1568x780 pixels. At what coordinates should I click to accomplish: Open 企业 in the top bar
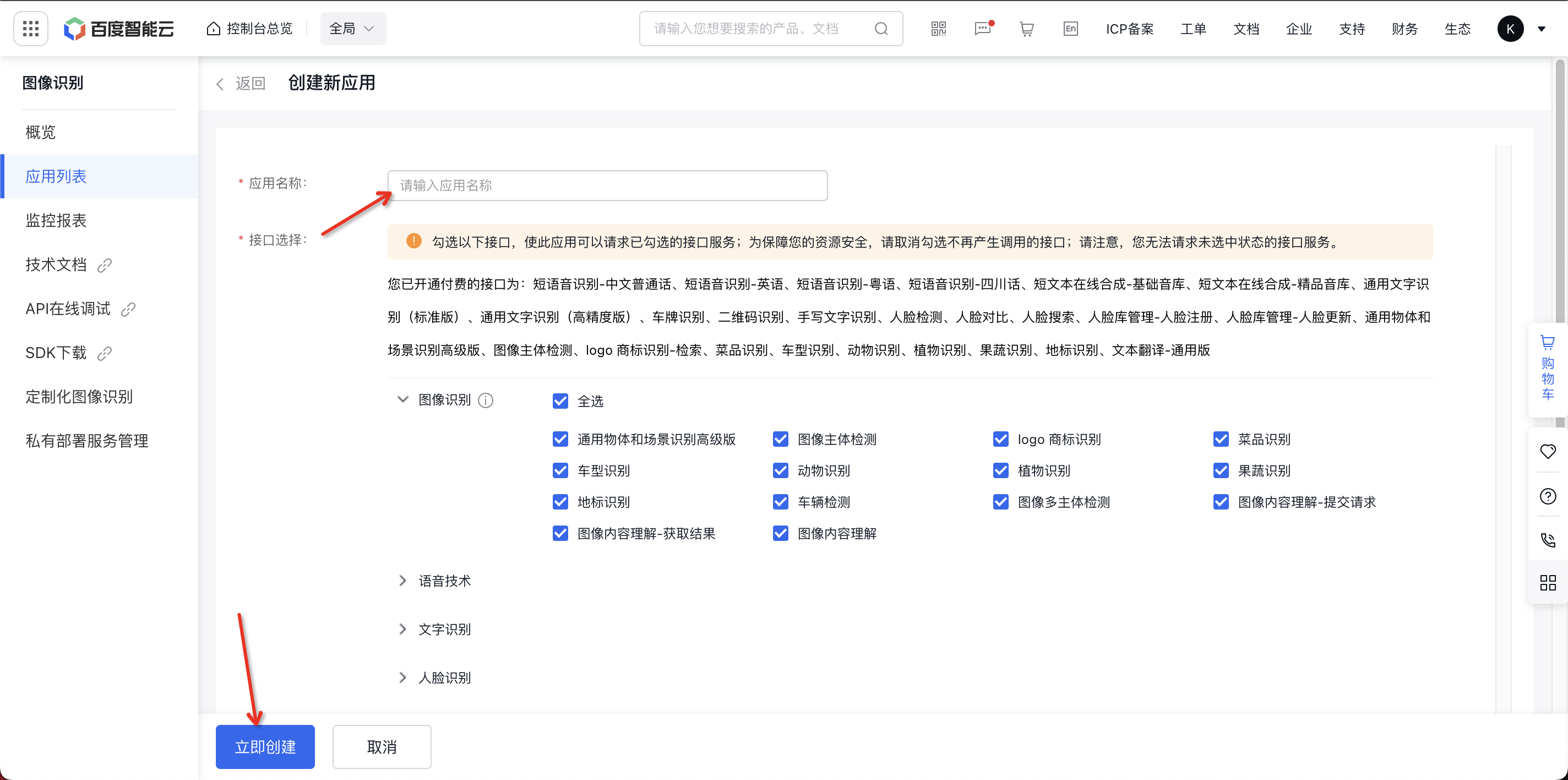[x=1299, y=29]
